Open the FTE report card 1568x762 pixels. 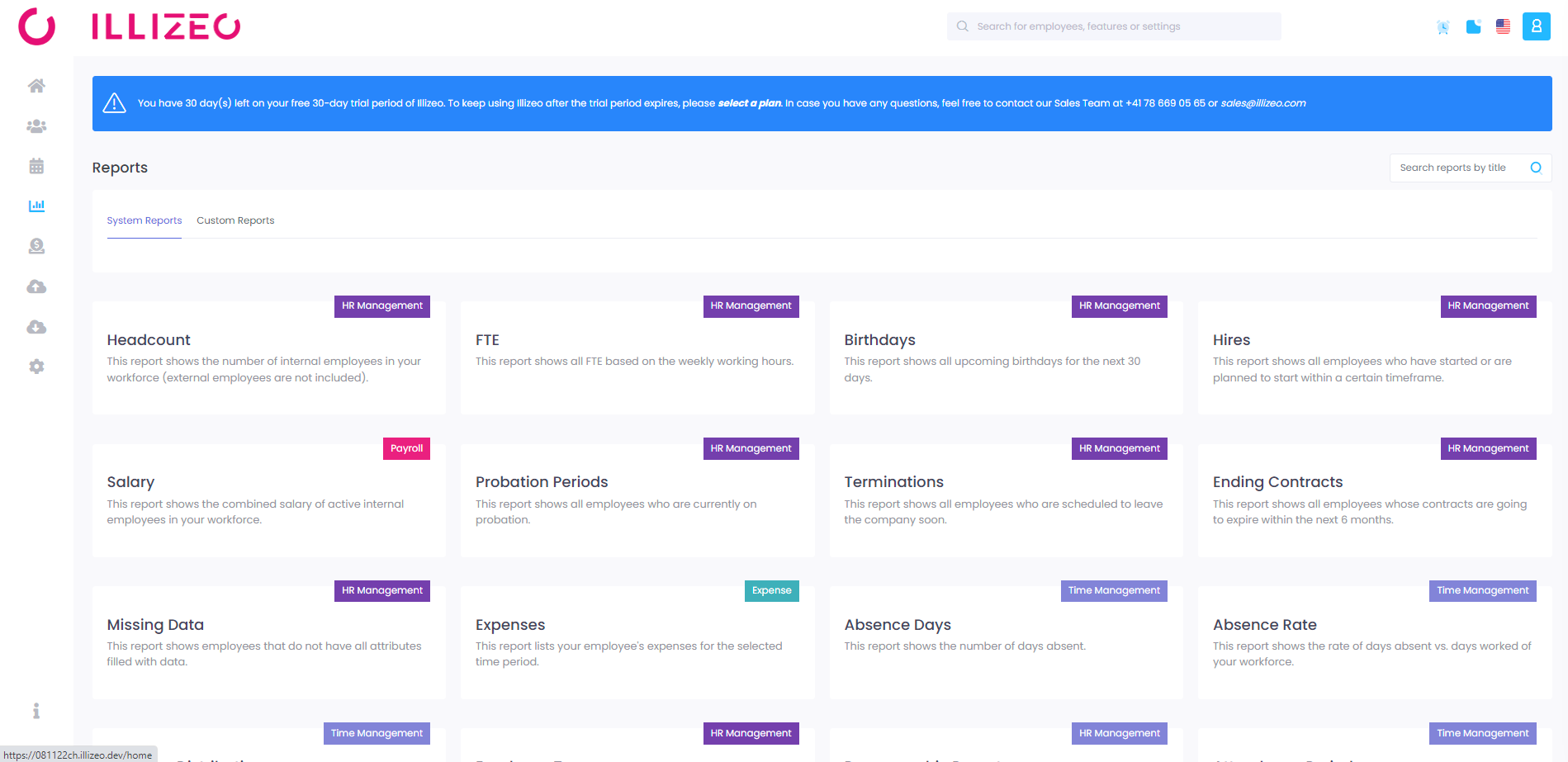click(637, 357)
